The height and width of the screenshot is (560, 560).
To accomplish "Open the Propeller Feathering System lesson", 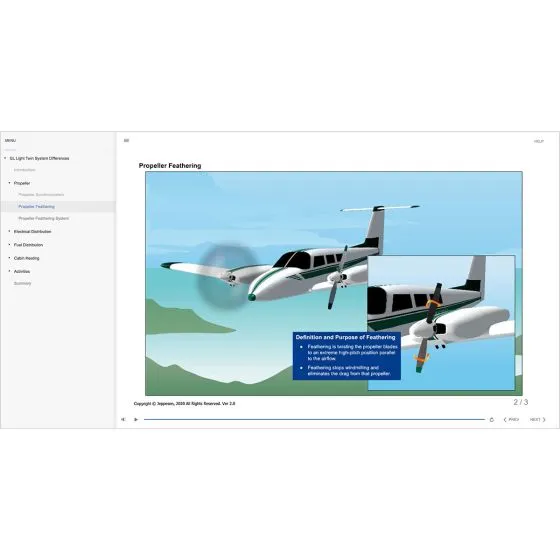I will [44, 218].
